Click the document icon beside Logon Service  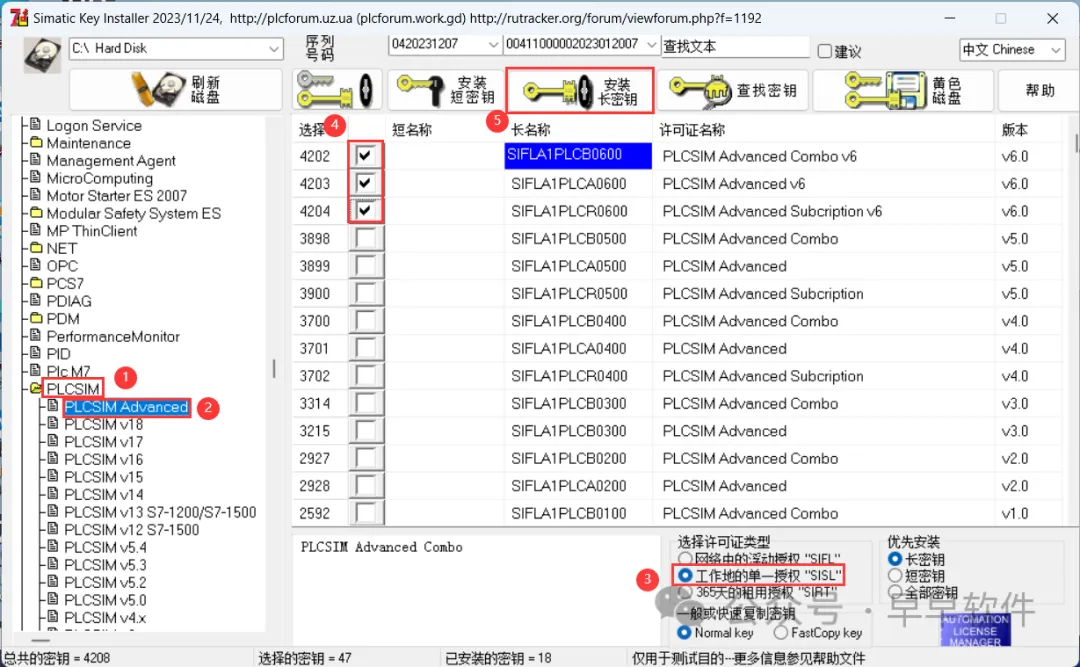36,125
